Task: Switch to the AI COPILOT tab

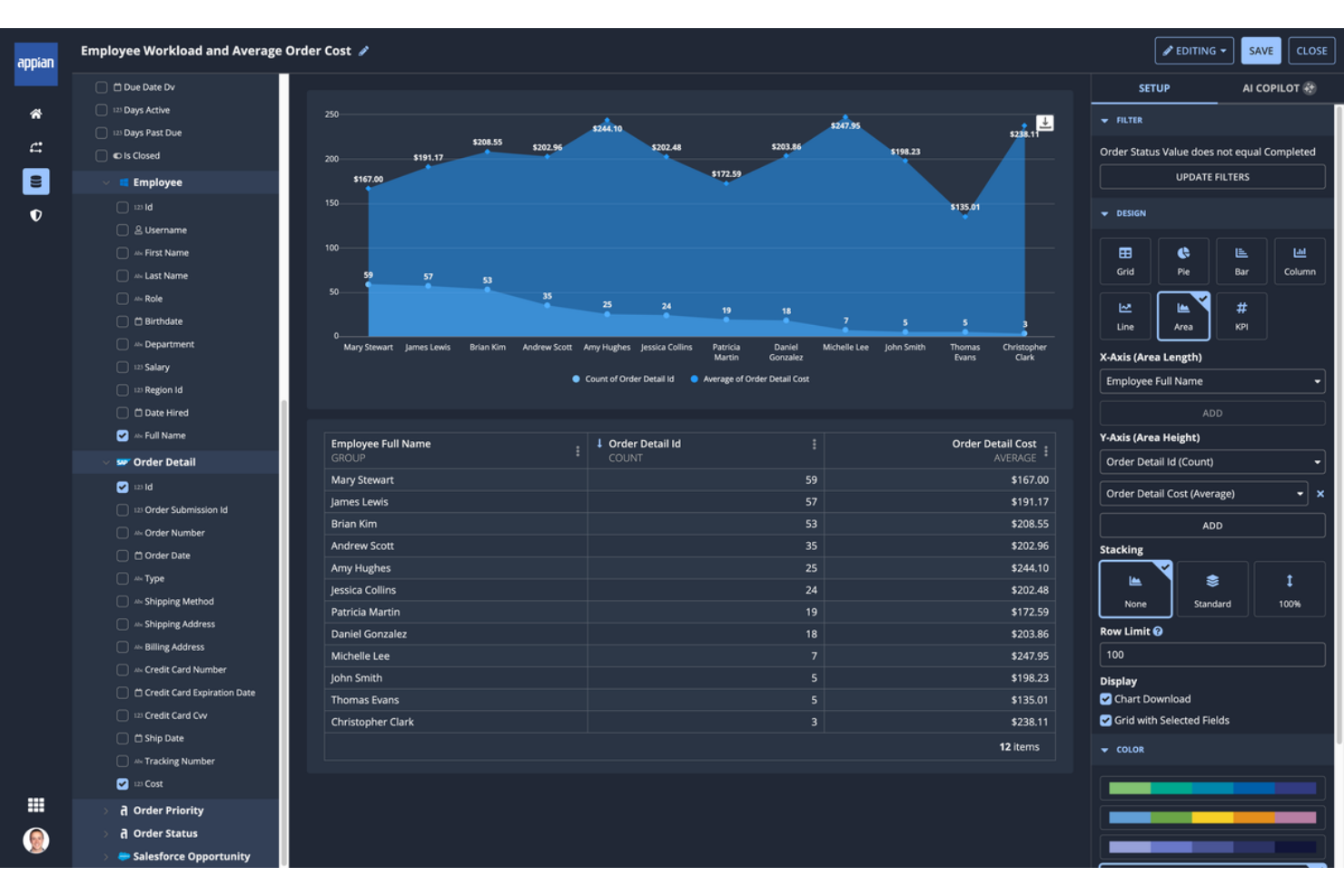Action: (1279, 88)
